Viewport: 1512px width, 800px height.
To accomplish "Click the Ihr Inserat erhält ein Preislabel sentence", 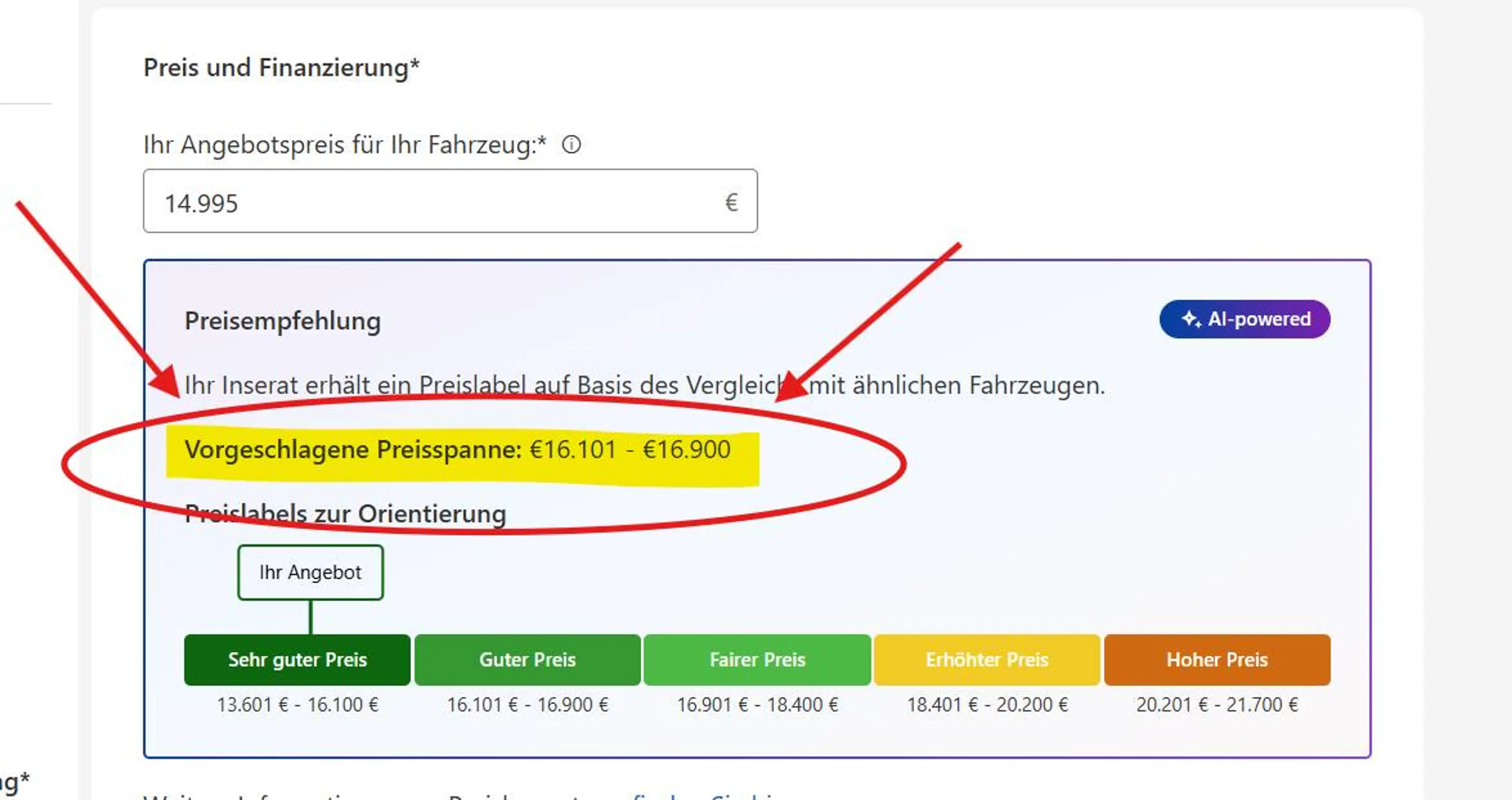I will click(x=645, y=385).
